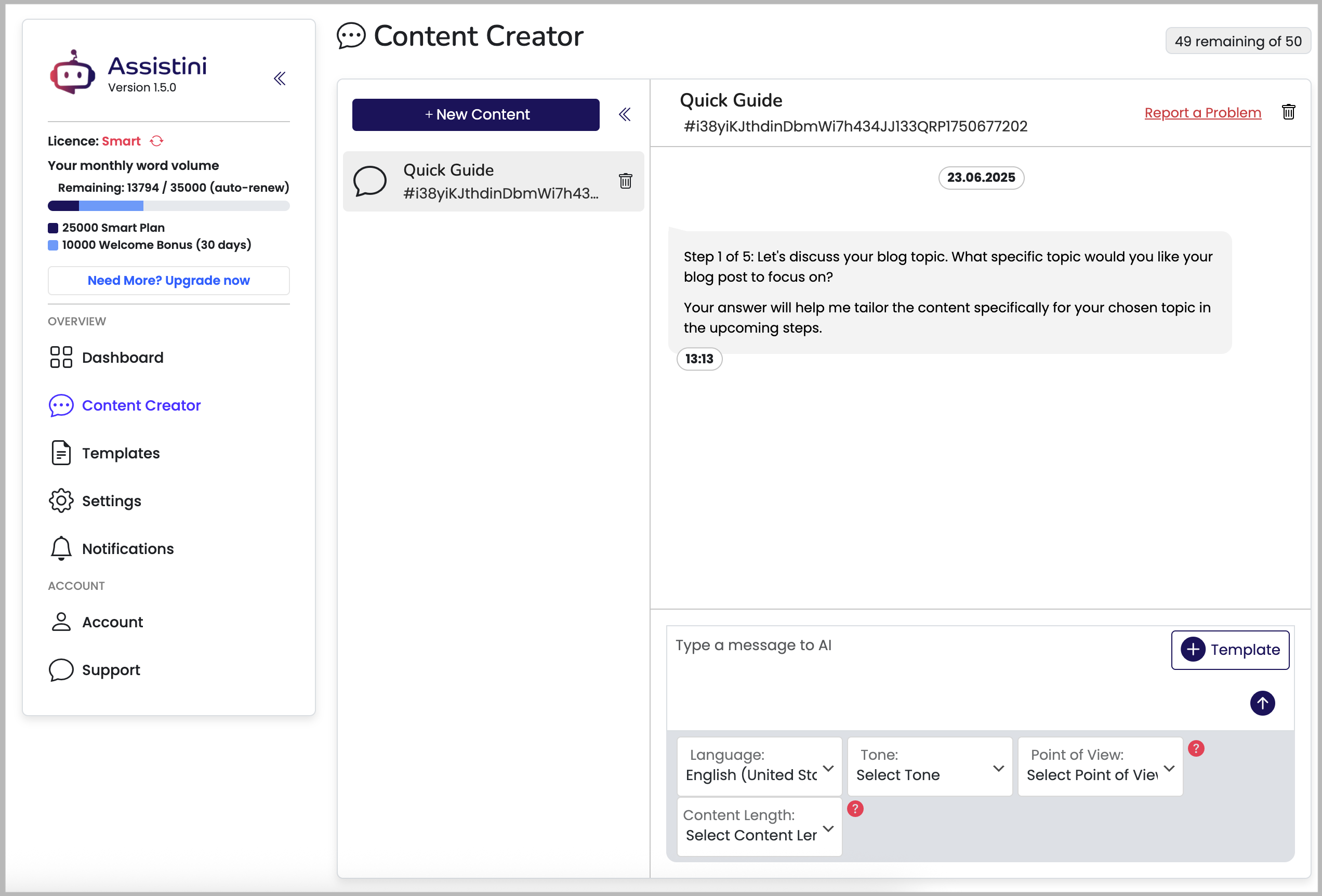Collapse the left sidebar using the double chevron
Screen dimensions: 1322x896
[279, 78]
